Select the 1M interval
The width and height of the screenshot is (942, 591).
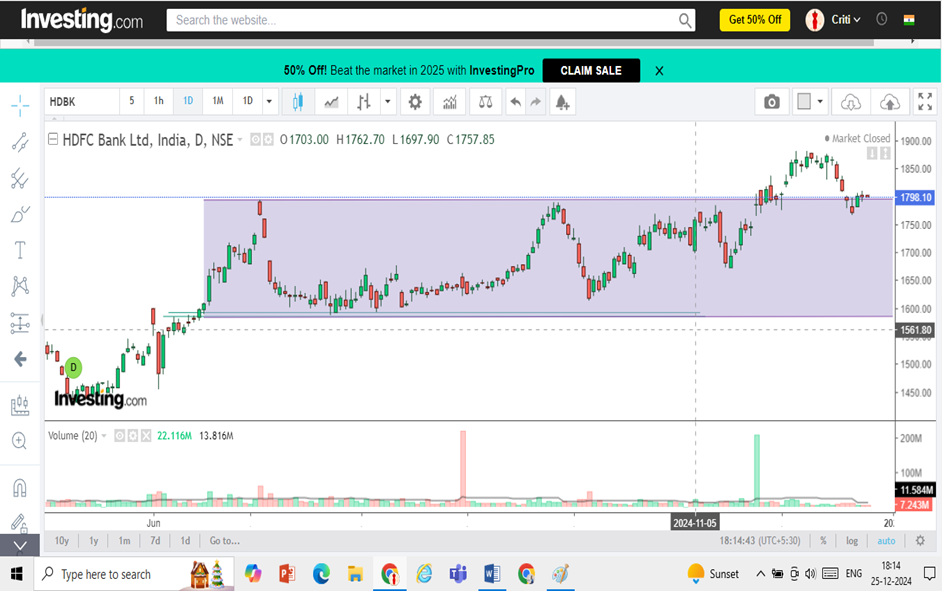tap(217, 101)
